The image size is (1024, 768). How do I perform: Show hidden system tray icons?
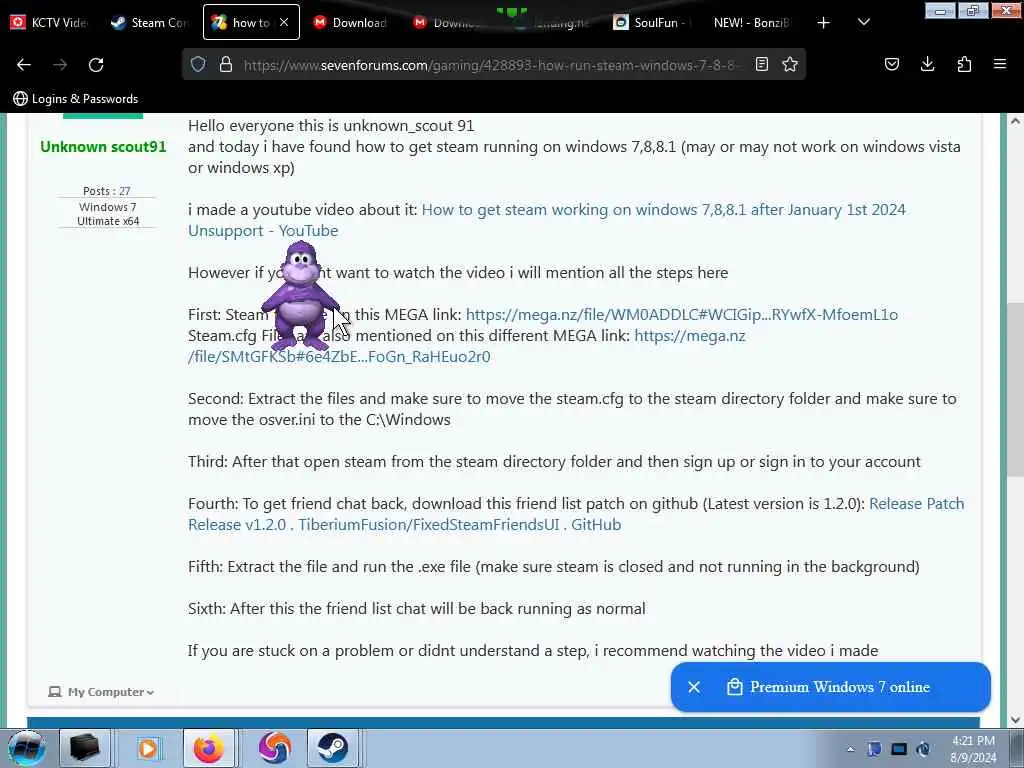tap(850, 749)
